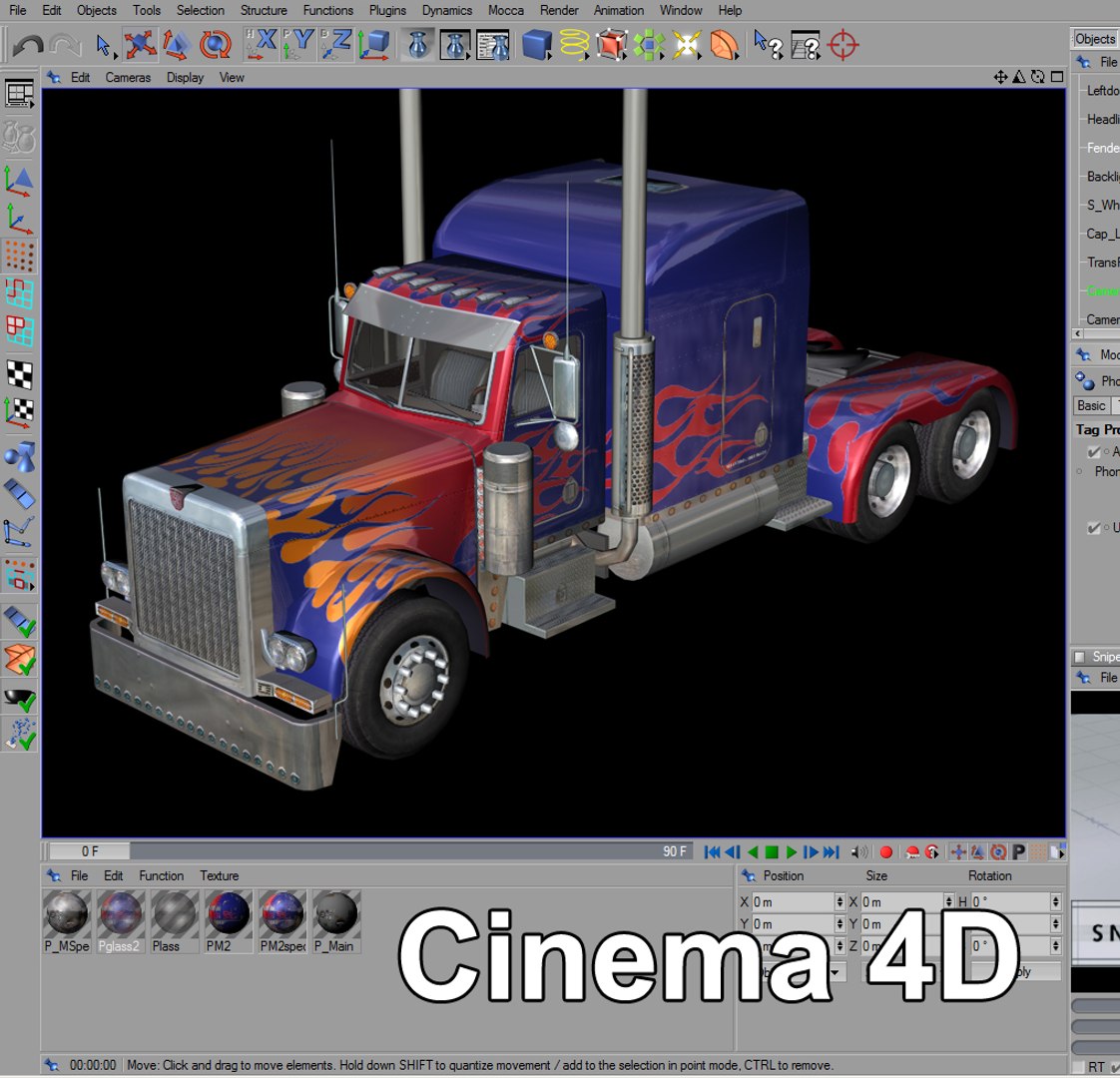Open the File menu in menu bar
Screen dimensions: 1120x1078
tap(17, 10)
